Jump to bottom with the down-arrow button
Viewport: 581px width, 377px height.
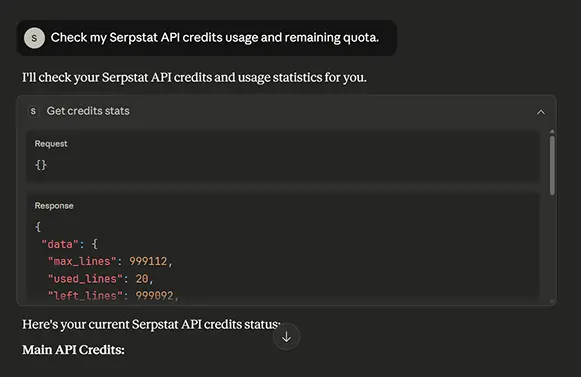tap(286, 337)
